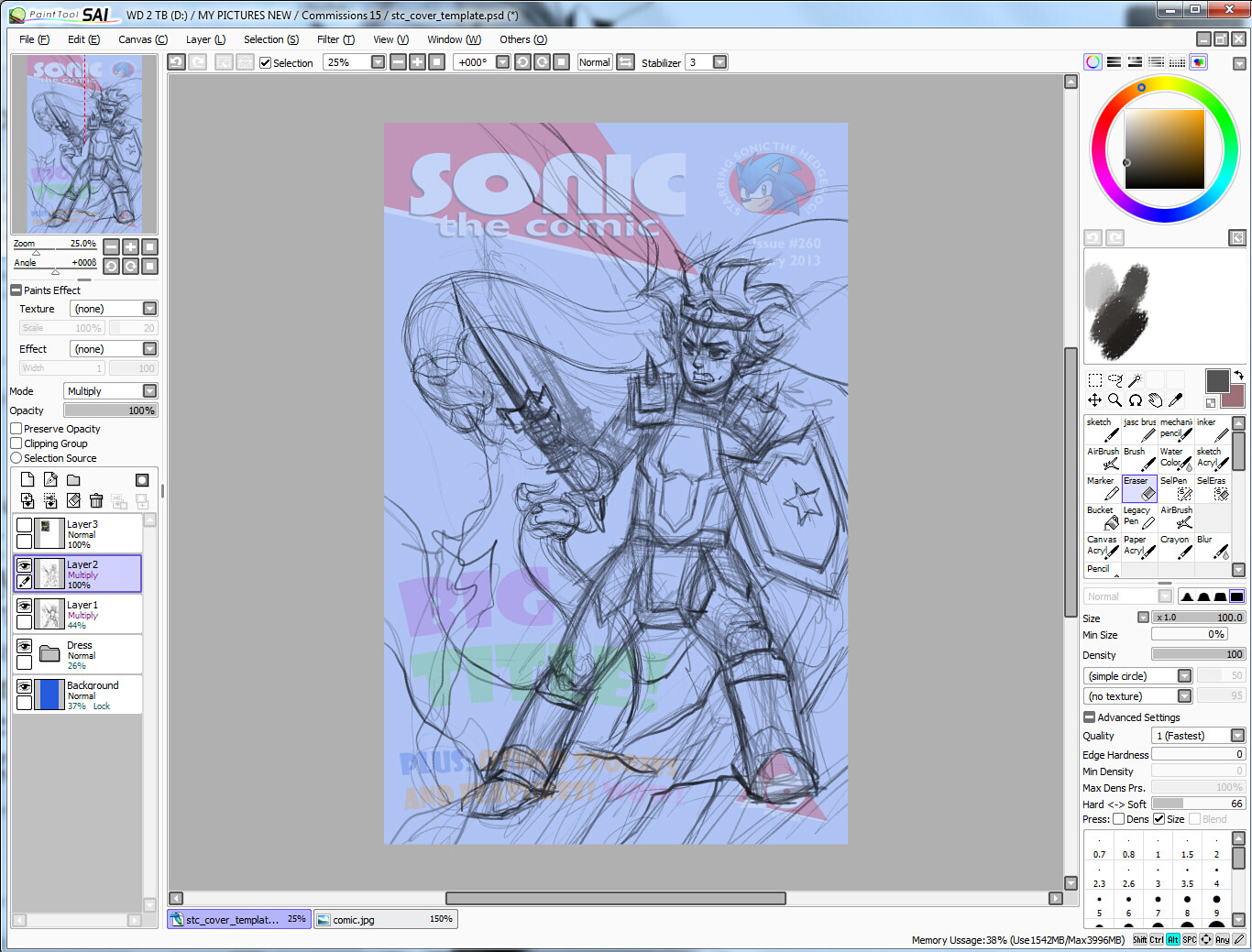This screenshot has height=952, width=1252.
Task: Choose the Blur brush tool
Action: click(1213, 547)
